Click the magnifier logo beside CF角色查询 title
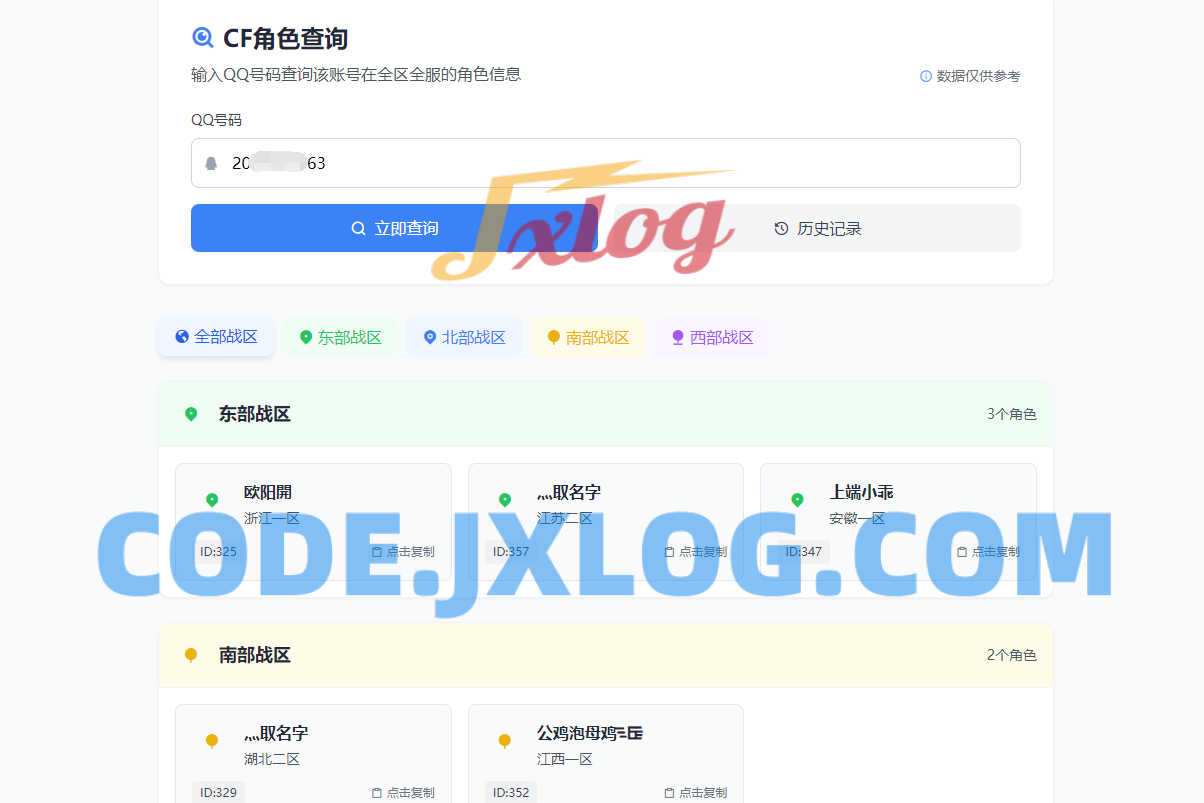The width and height of the screenshot is (1204, 803). click(x=203, y=38)
